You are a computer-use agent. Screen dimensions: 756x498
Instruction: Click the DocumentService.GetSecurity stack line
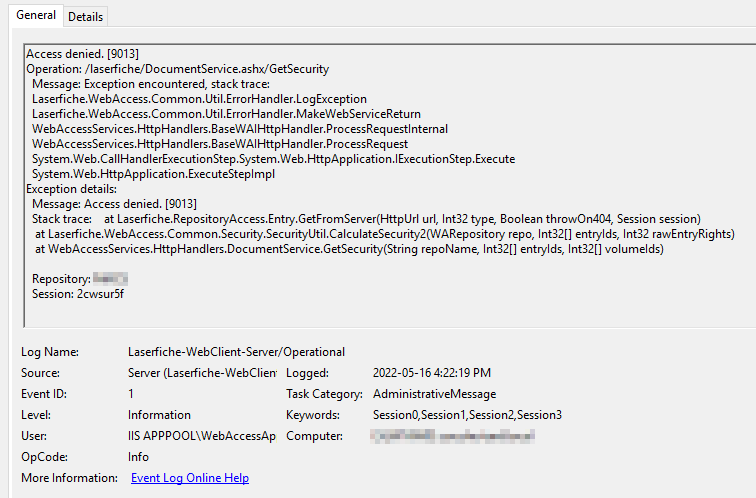[x=349, y=249]
